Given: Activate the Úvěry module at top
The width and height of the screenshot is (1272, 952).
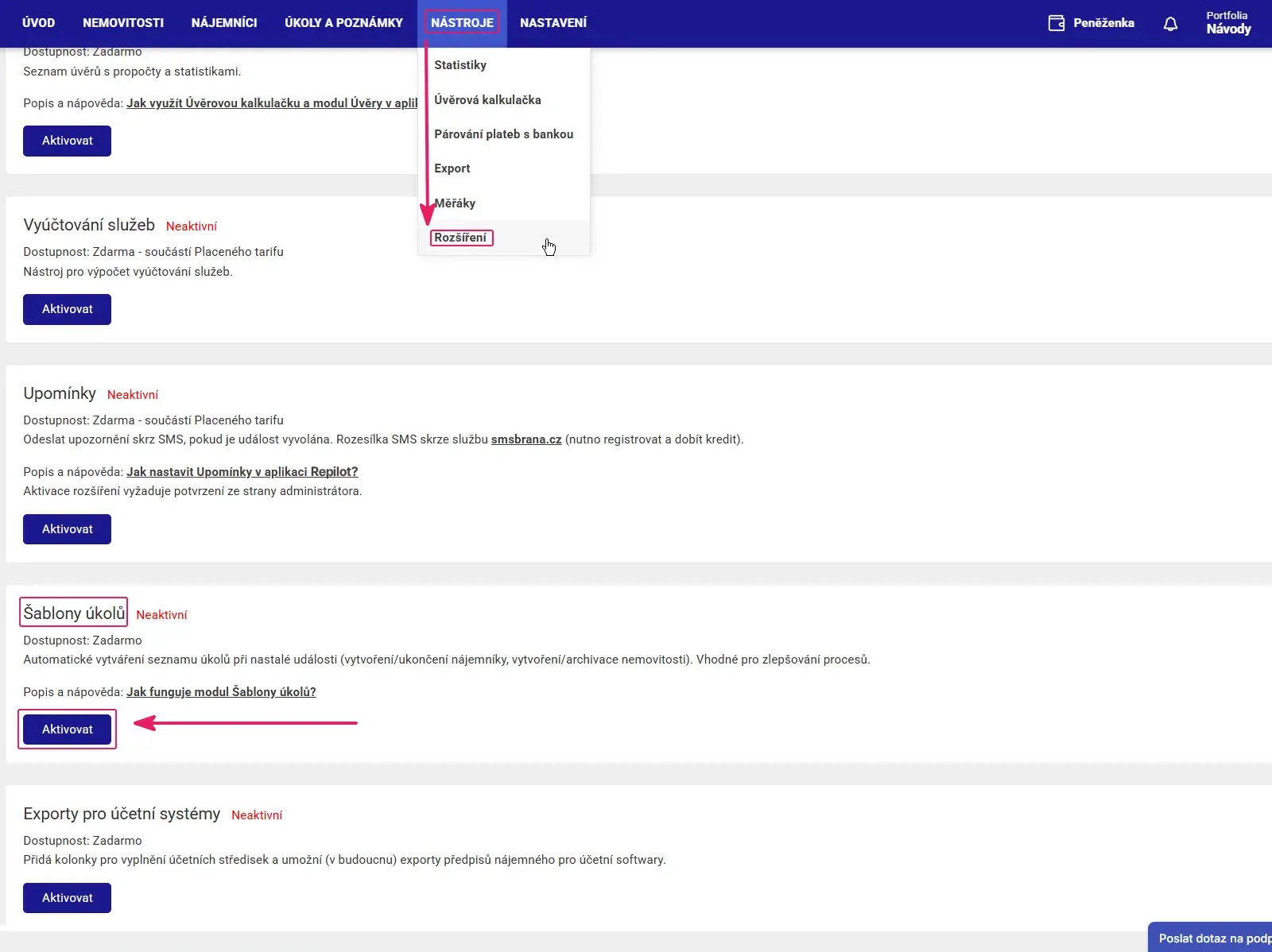Looking at the screenshot, I should [67, 141].
